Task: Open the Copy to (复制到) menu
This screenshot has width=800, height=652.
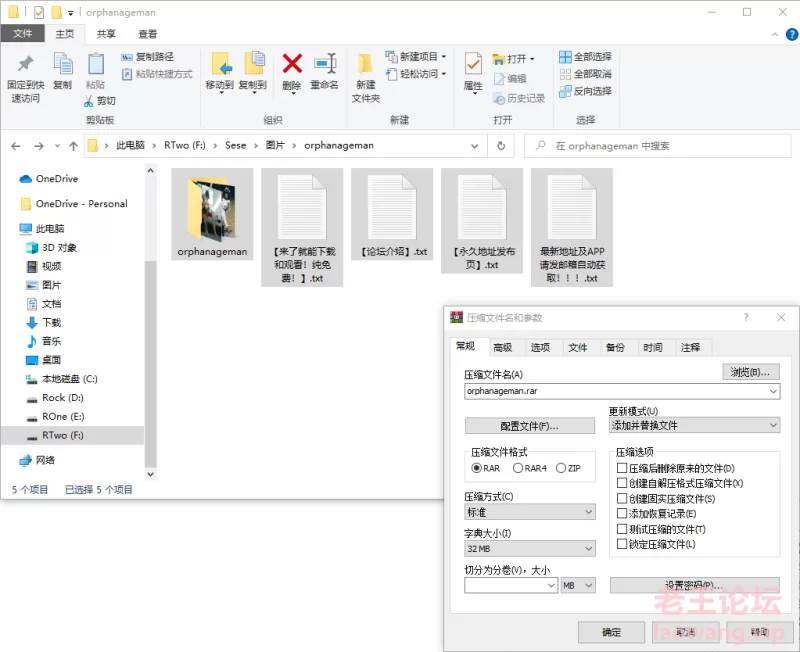Action: [253, 73]
